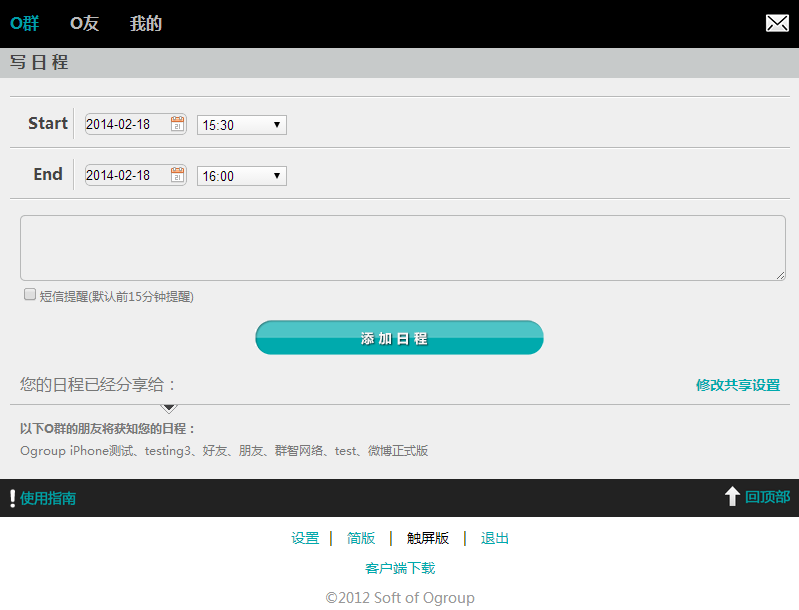This screenshot has height=610, width=799.
Task: Switch to the O群 tab
Action: (25, 23)
